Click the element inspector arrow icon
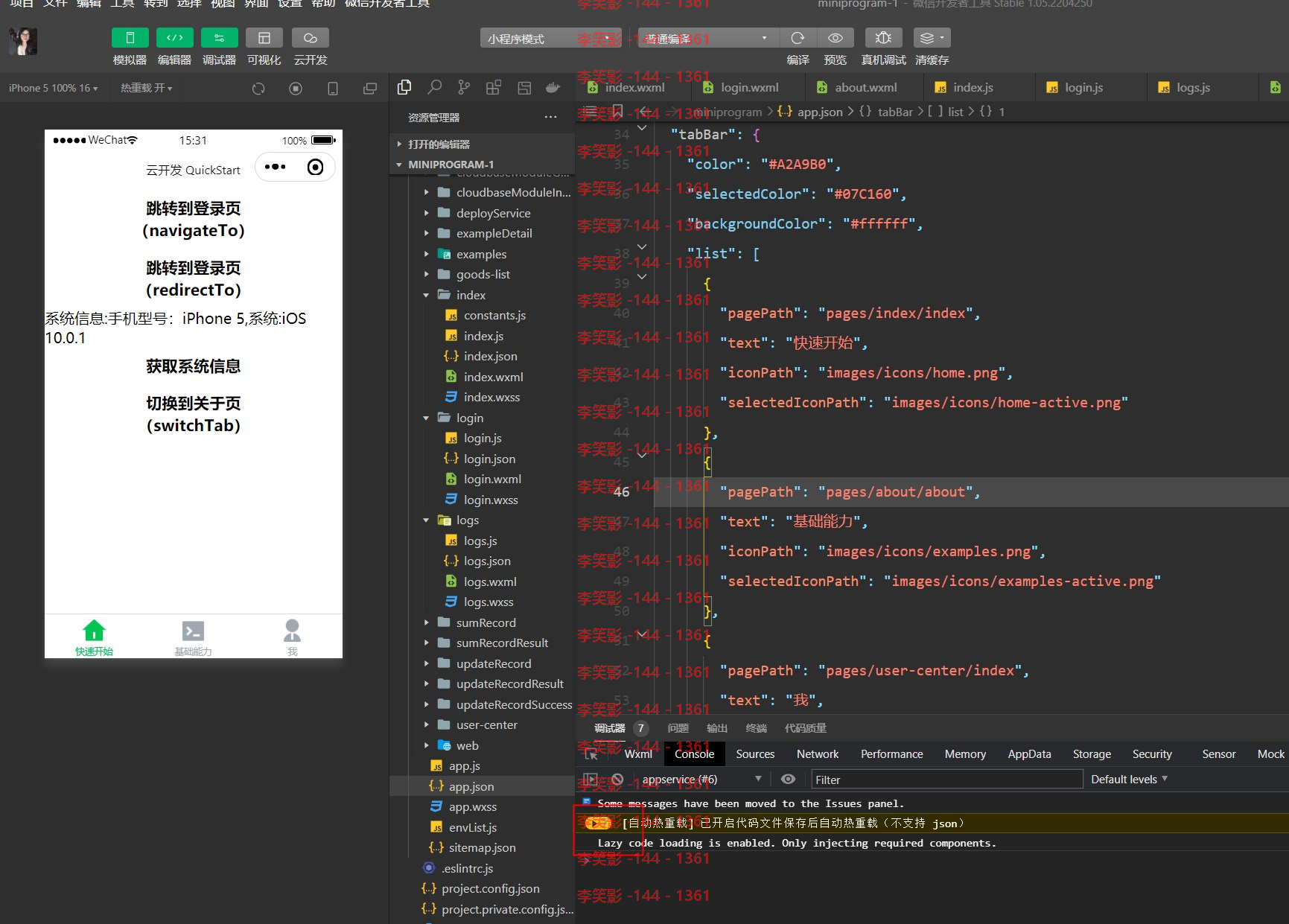Screen dimensions: 1289x924 [592, 753]
